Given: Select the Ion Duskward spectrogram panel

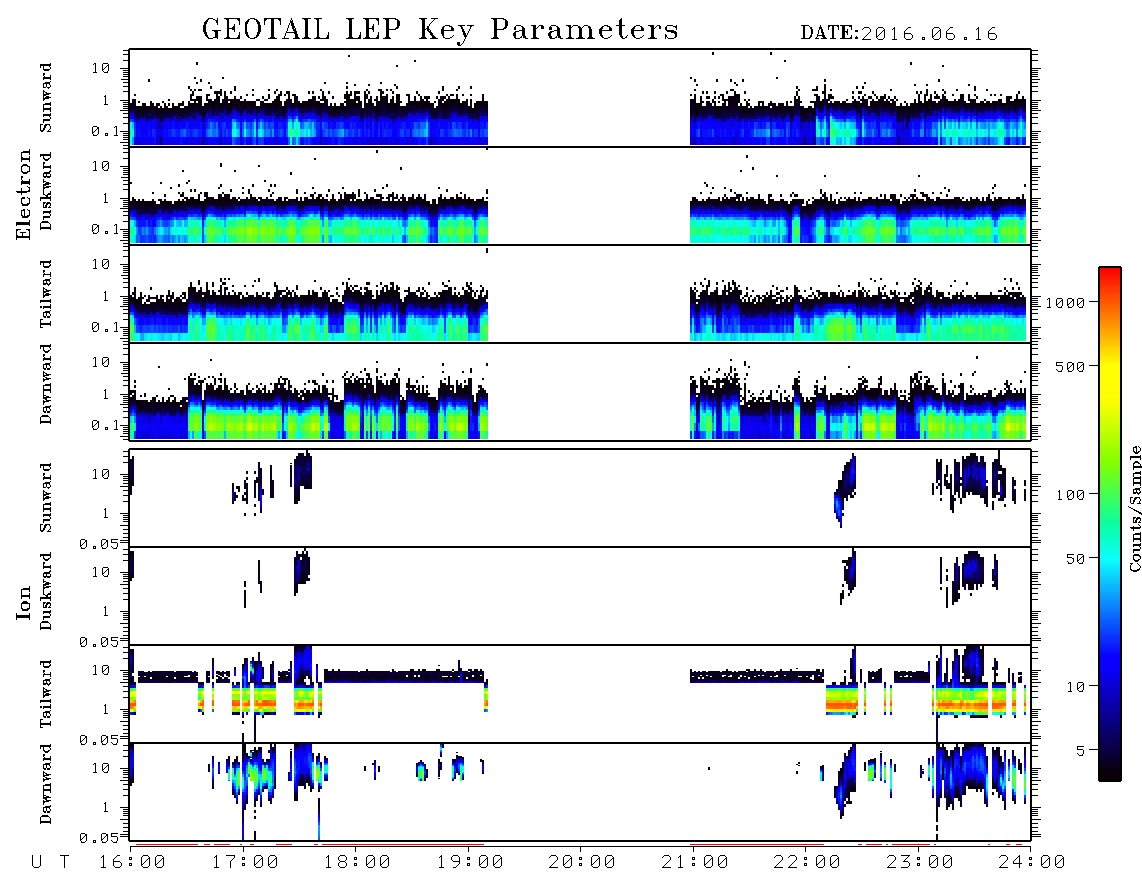Looking at the screenshot, I should pyautogui.click(x=580, y=596).
